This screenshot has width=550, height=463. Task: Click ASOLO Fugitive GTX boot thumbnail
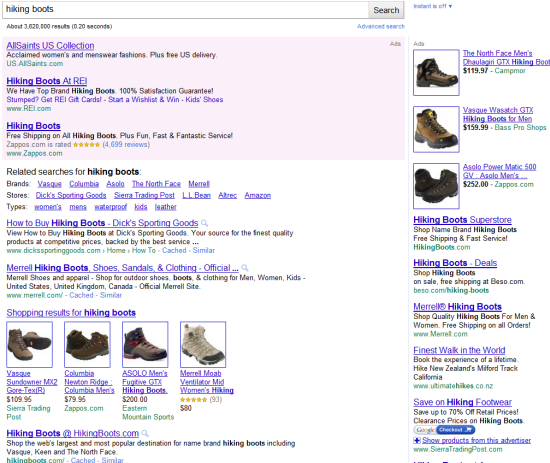pyautogui.click(x=145, y=344)
